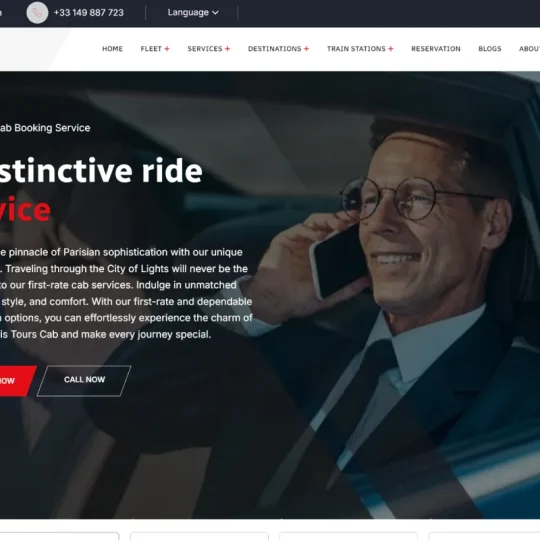Expand the plus icon beside DESTINATIONS
Screen dimensions: 540x540
(307, 49)
